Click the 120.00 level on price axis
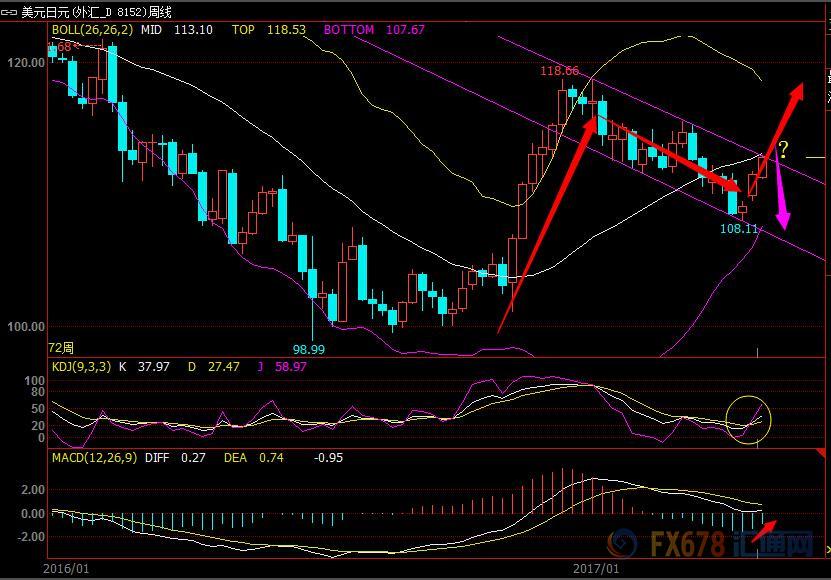This screenshot has width=831, height=580. click(x=26, y=63)
